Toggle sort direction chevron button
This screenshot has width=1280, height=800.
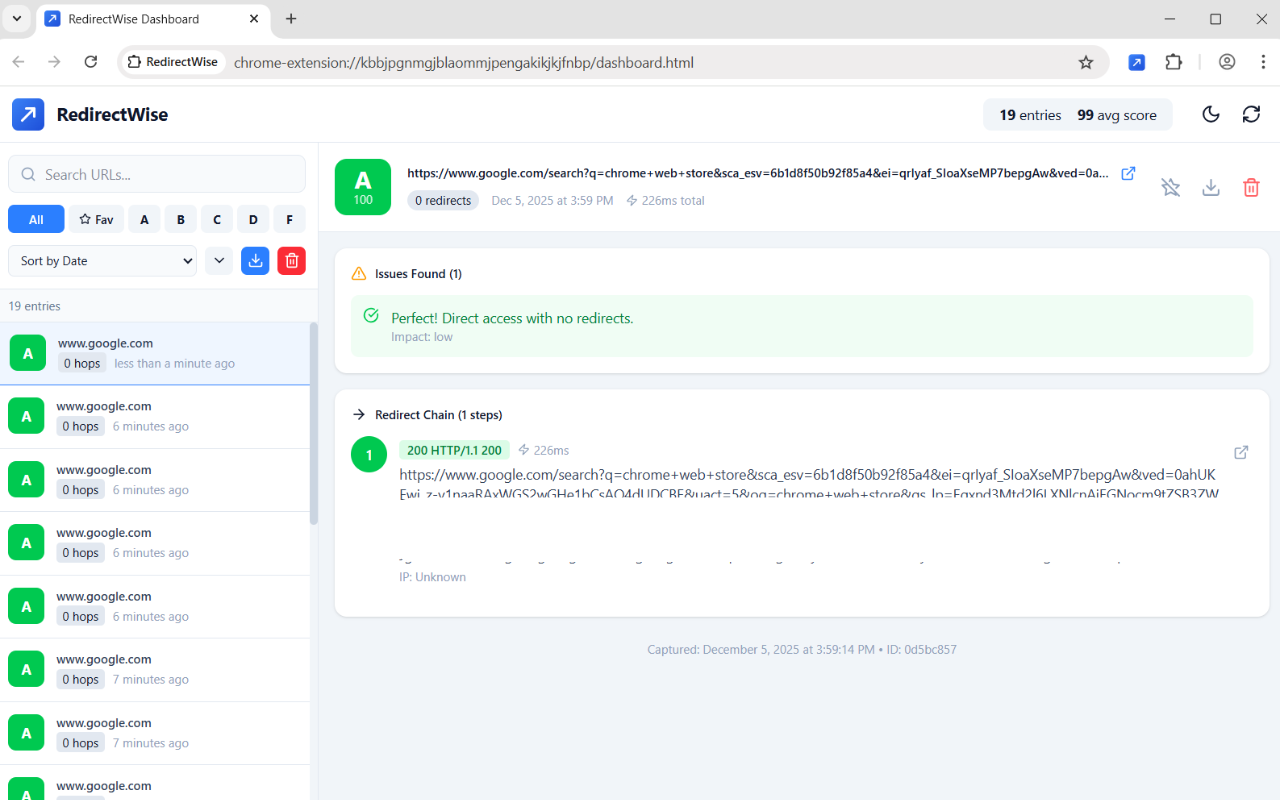click(x=219, y=261)
